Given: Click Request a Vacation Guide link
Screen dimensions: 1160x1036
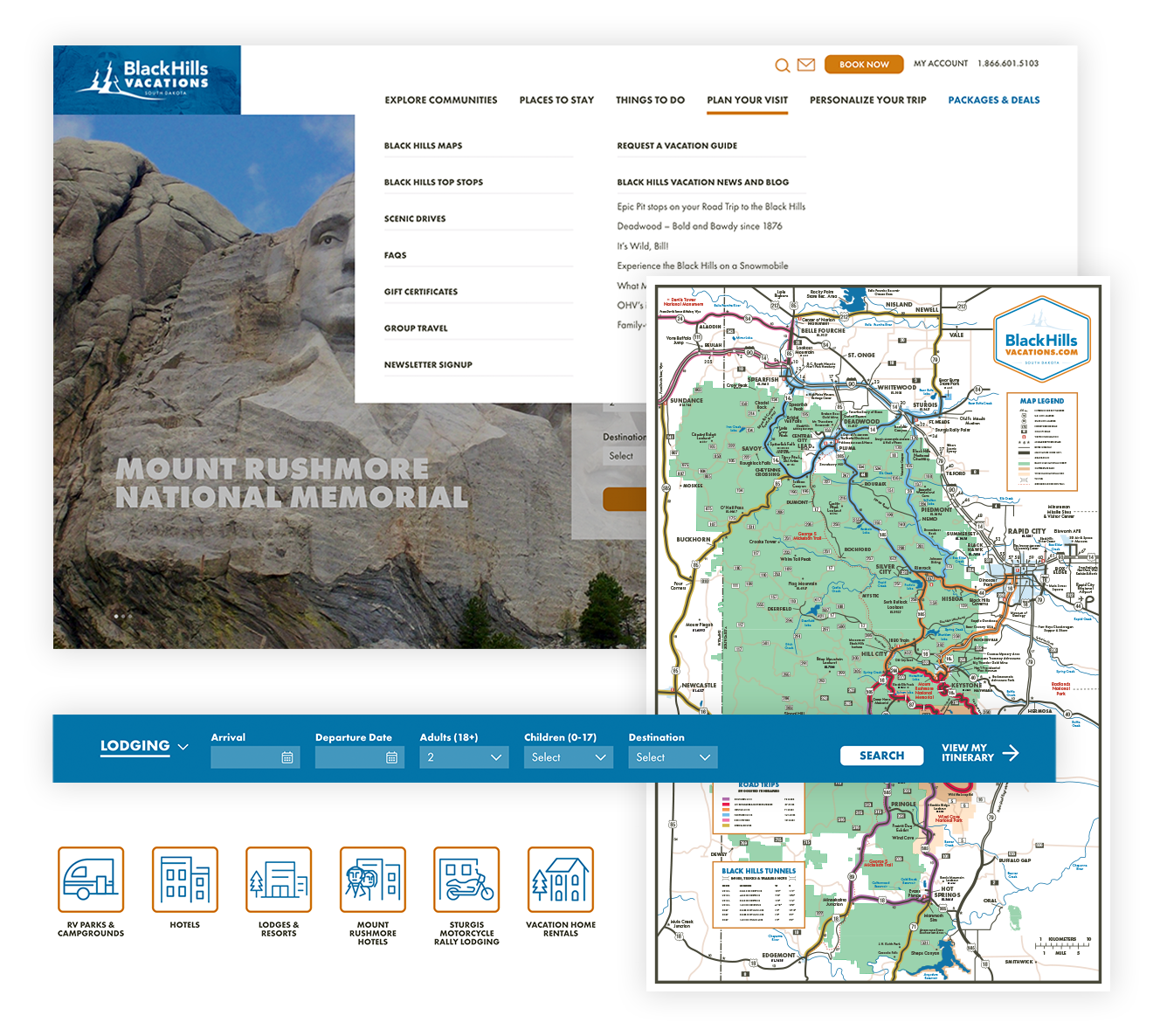Looking at the screenshot, I should coord(677,146).
